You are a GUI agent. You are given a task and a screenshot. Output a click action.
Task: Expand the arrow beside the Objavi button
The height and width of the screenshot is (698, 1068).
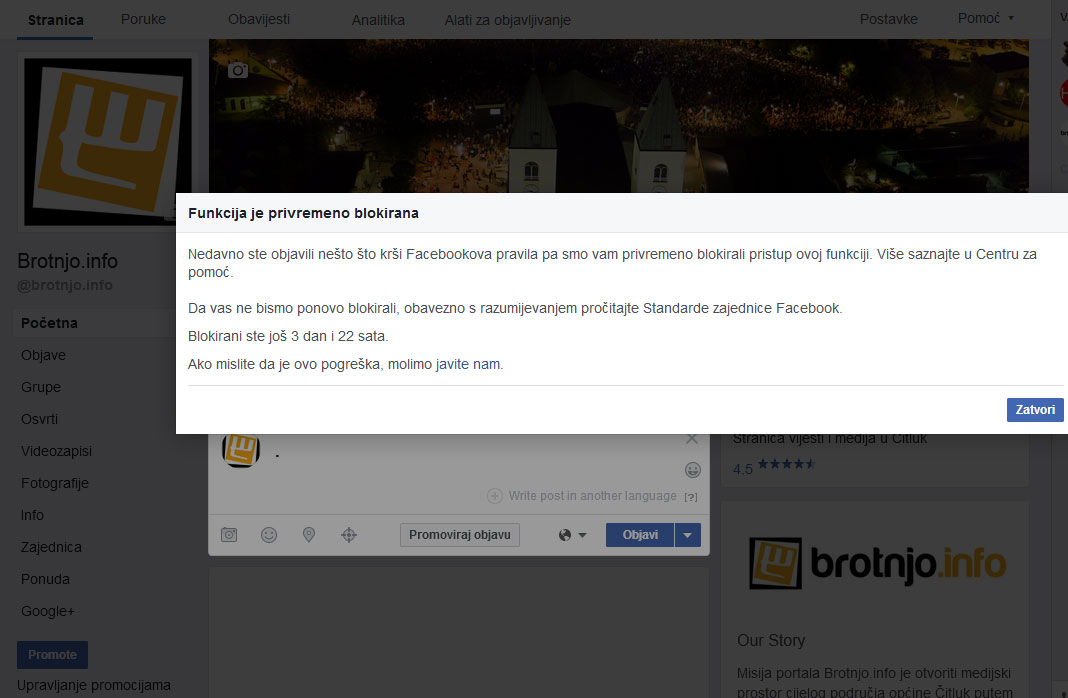(x=688, y=535)
